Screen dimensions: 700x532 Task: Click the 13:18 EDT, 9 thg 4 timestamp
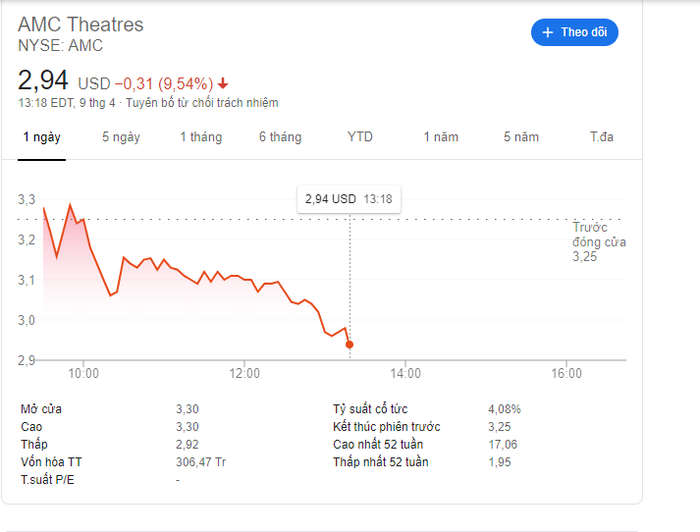(67, 103)
